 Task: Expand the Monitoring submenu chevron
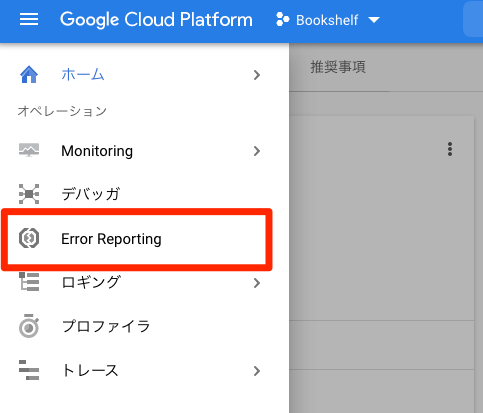(256, 151)
